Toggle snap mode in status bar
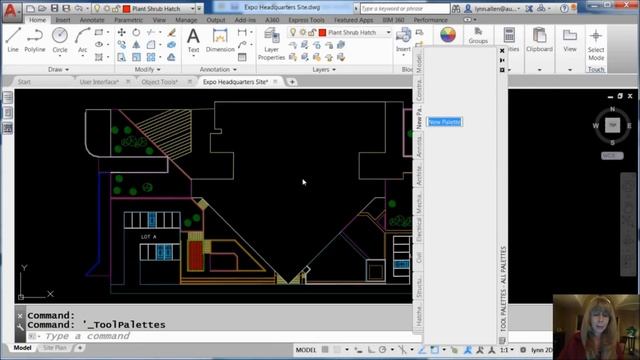 pyautogui.click(x=337, y=350)
